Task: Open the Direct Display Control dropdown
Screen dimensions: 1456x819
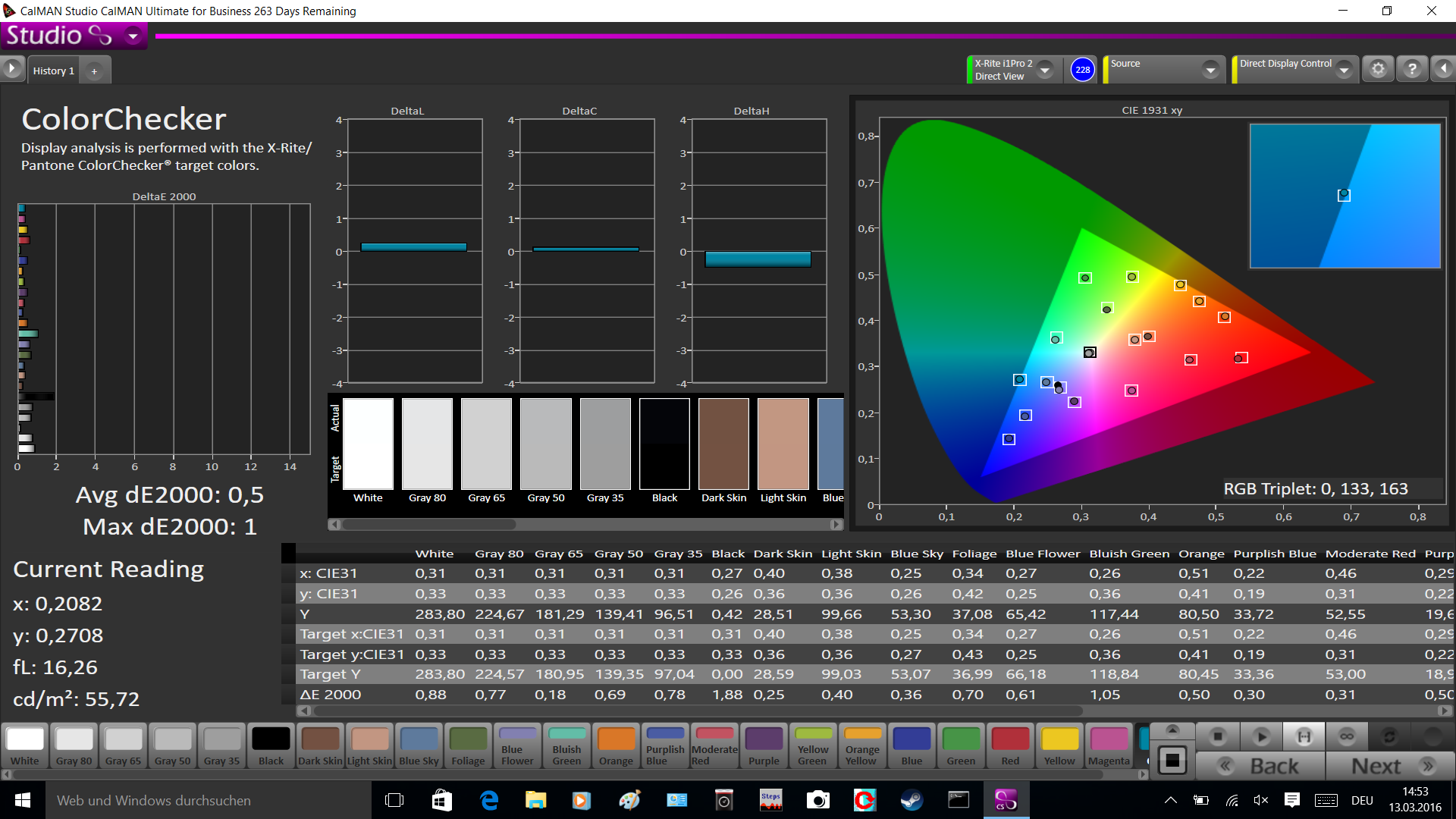Action: point(1344,70)
